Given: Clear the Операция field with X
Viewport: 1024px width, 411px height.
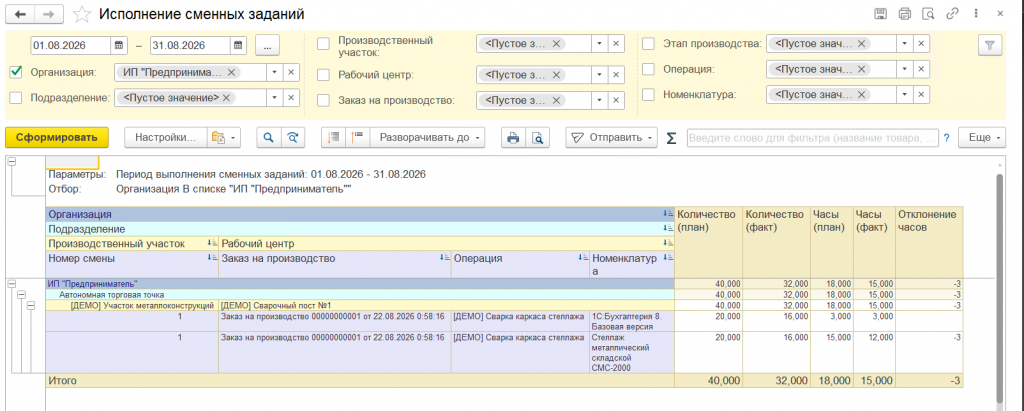Looking at the screenshot, I should point(921,69).
